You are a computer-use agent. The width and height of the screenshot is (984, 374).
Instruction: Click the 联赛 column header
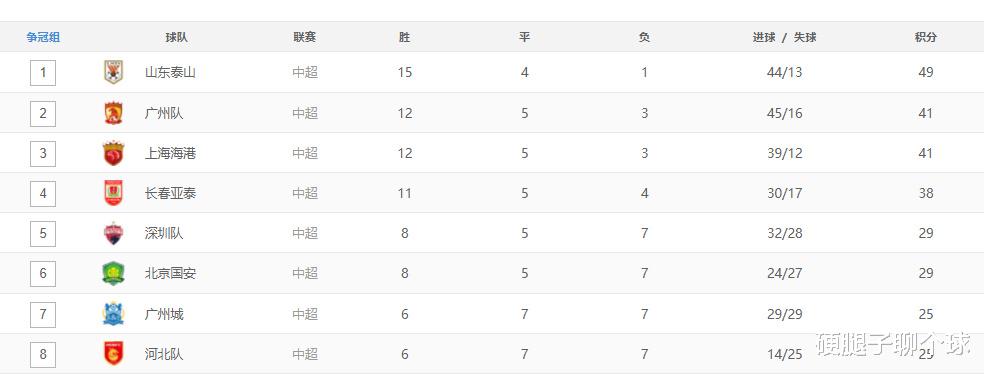(x=304, y=37)
